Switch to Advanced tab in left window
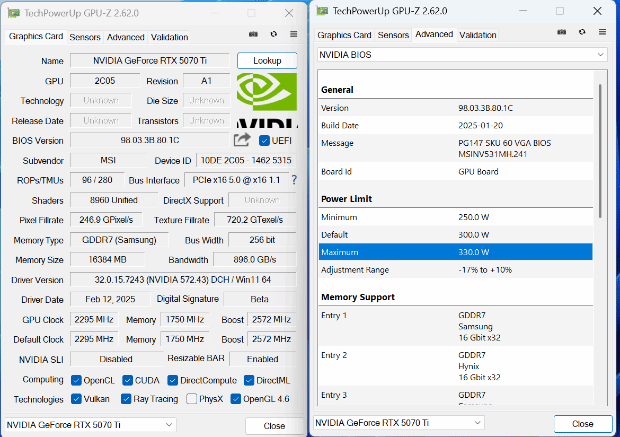 [125, 37]
